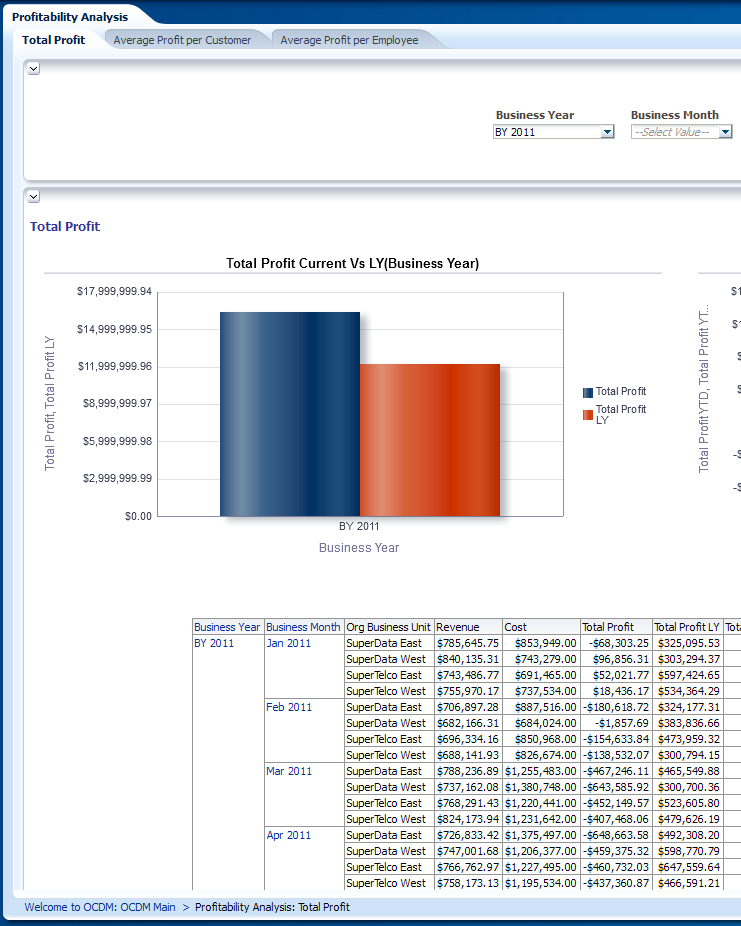This screenshot has width=741, height=926.
Task: Click the orange Total Profit LY legend swatch
Action: 588,415
